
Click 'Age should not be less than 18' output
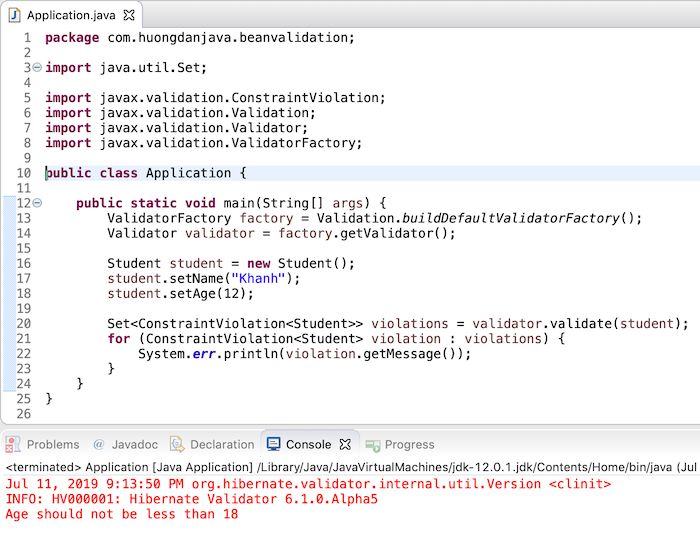pyautogui.click(x=122, y=514)
